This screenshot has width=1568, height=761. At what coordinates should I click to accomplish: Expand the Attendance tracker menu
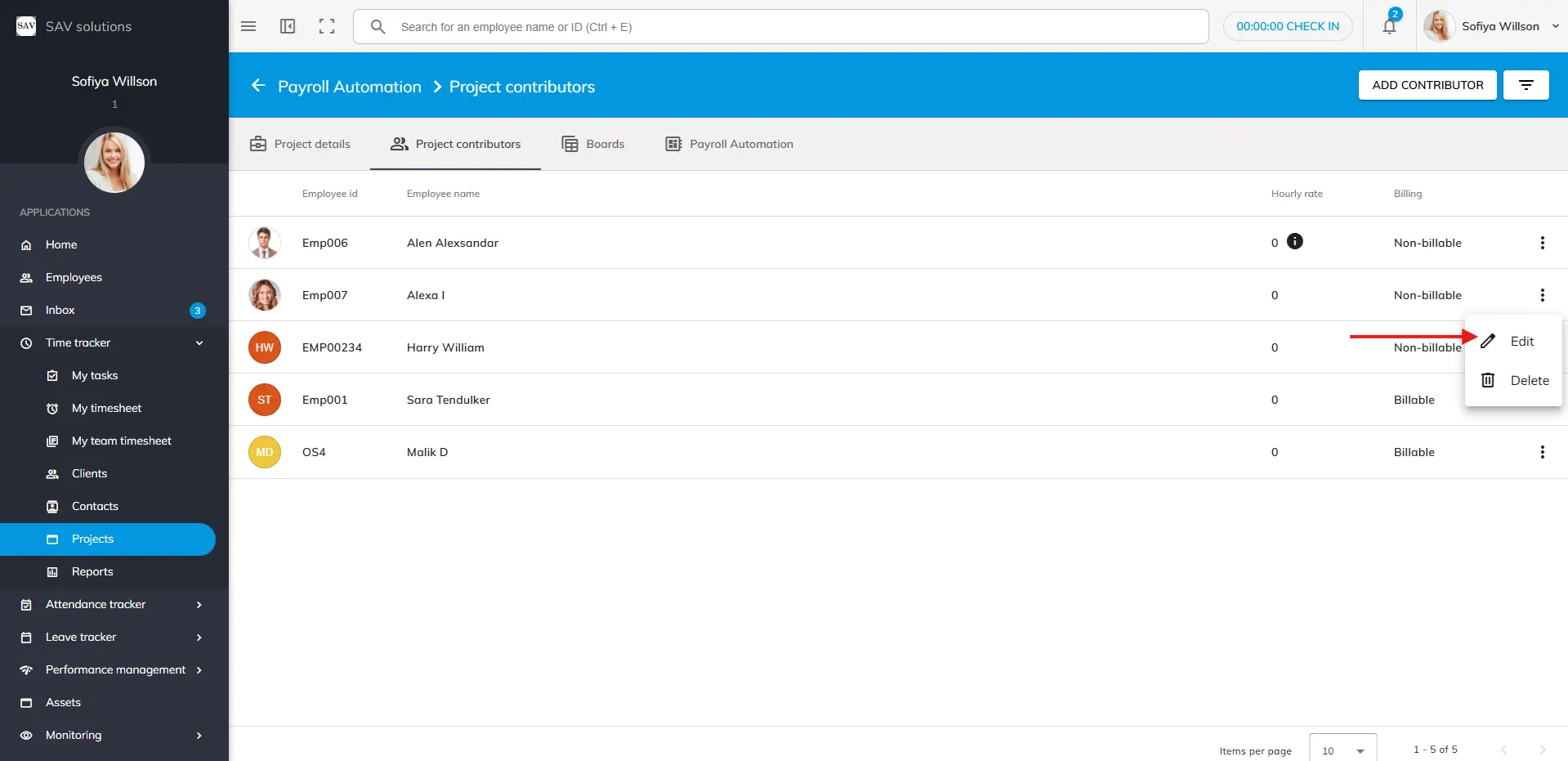pos(199,605)
